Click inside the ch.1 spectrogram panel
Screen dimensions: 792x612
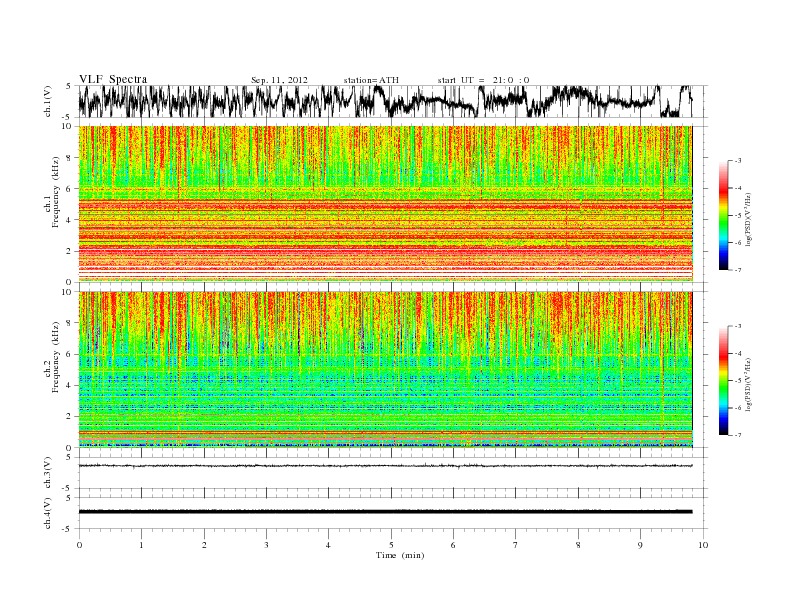tap(385, 204)
